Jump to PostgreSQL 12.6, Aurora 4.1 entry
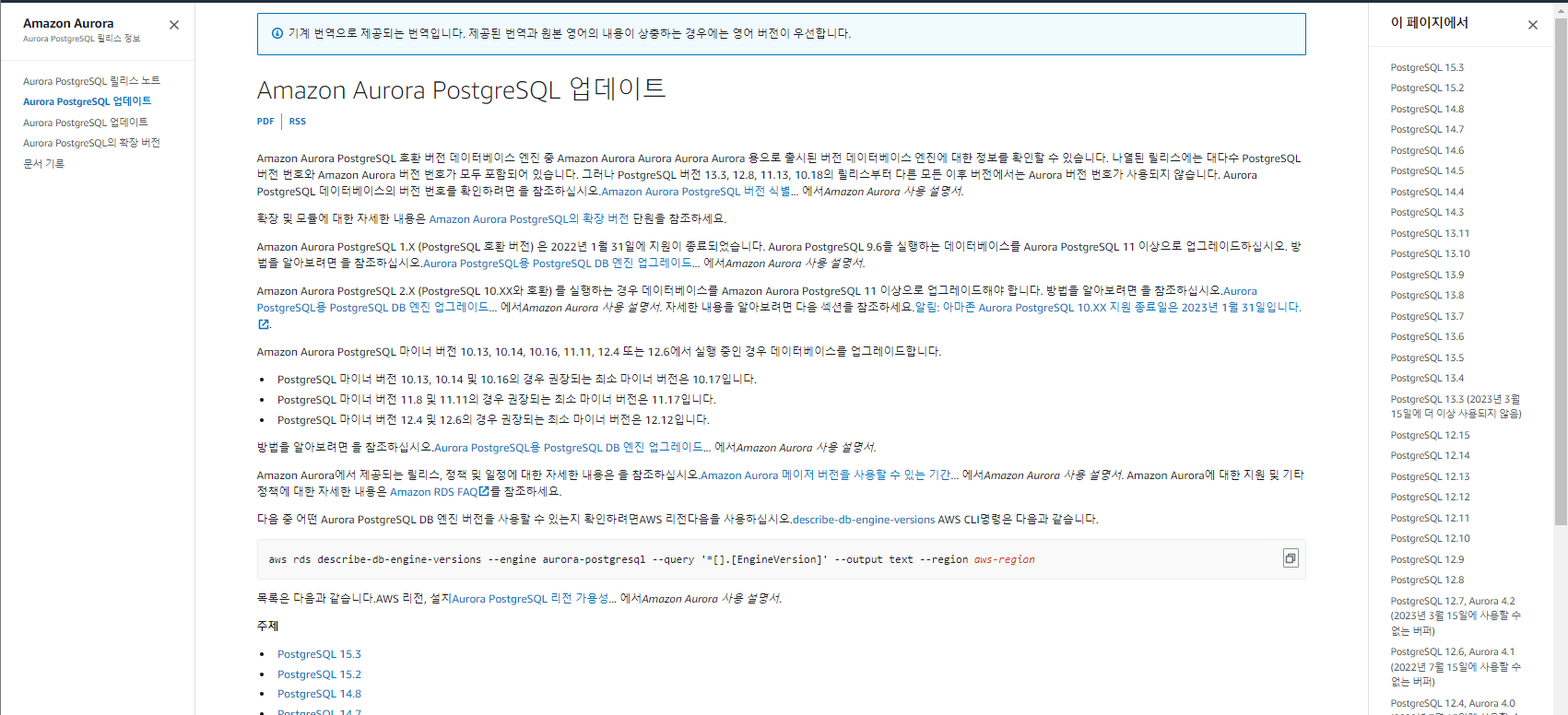 pyautogui.click(x=1456, y=666)
